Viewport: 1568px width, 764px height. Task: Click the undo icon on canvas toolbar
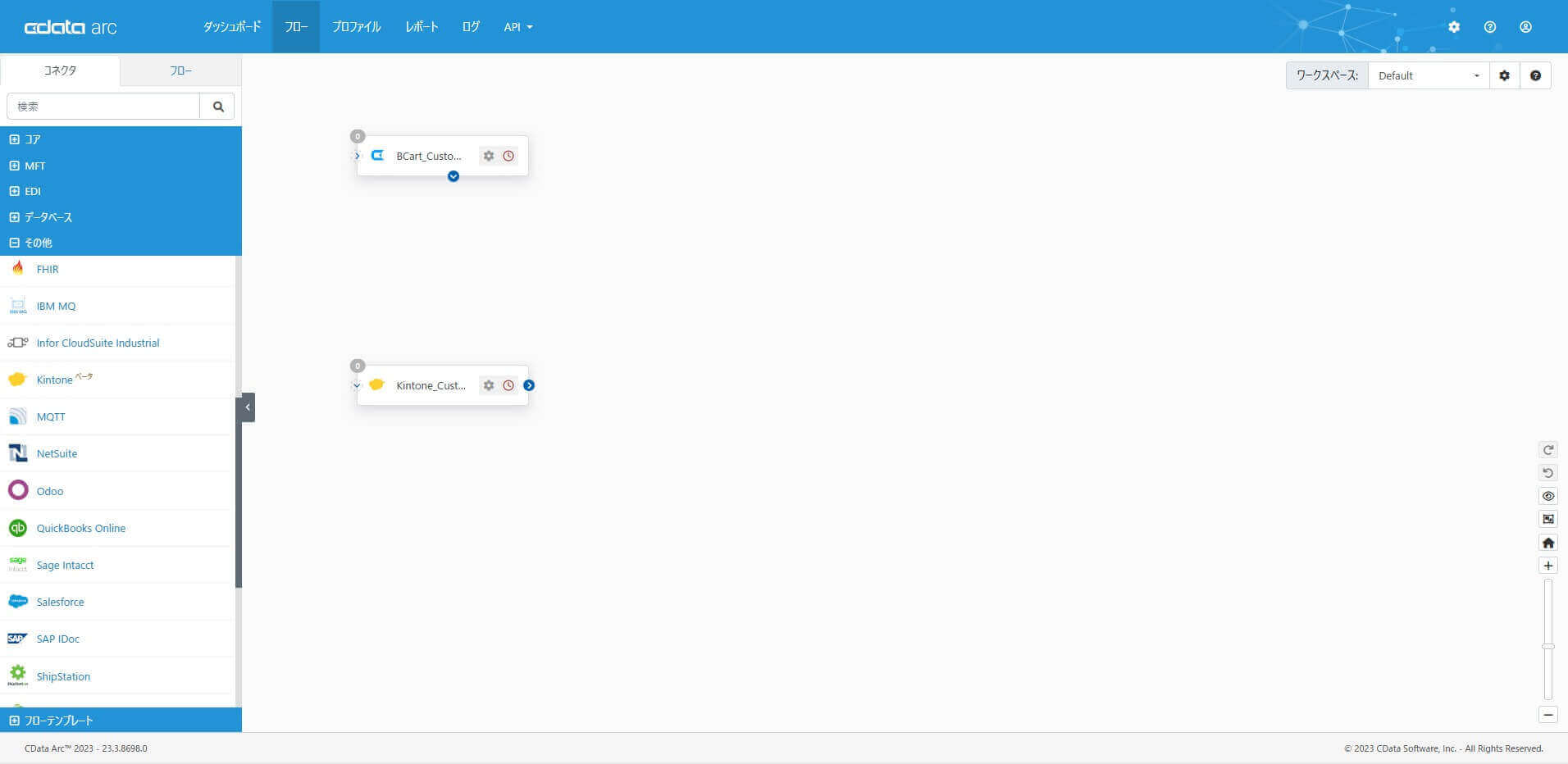click(x=1548, y=473)
